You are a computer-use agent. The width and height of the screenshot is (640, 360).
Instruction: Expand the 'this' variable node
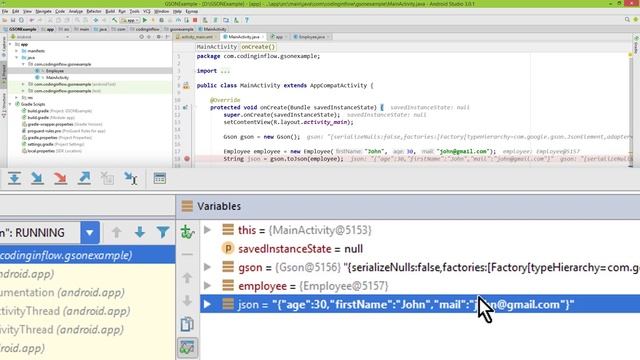click(x=207, y=230)
